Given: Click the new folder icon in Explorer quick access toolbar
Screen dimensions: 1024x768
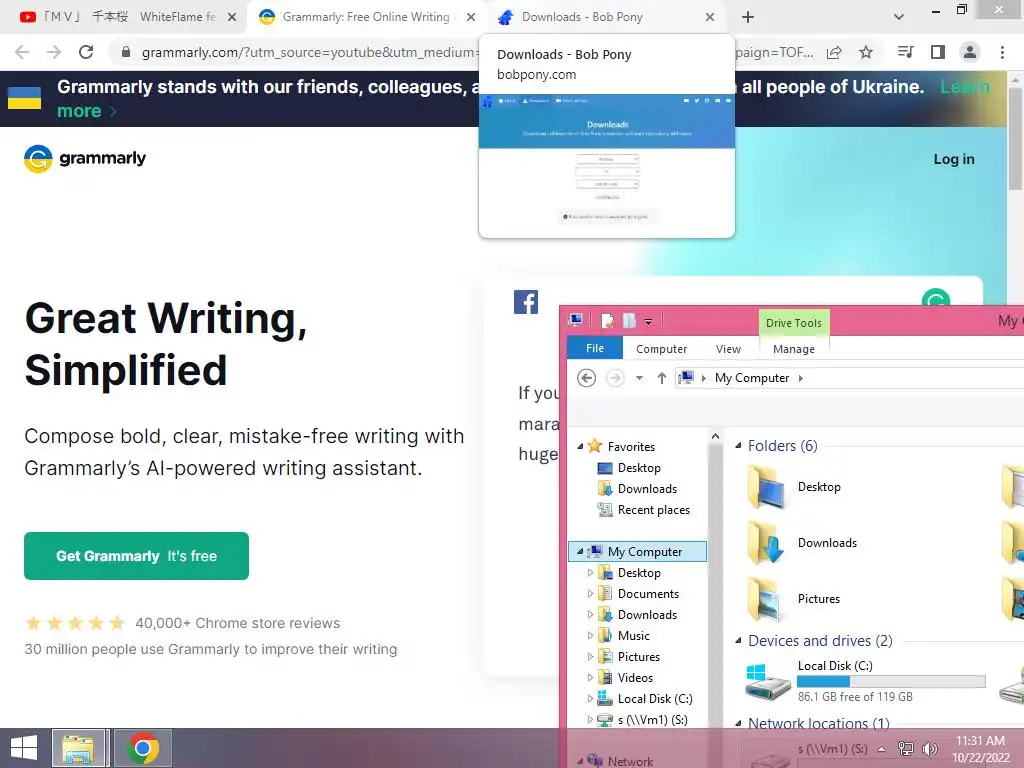Looking at the screenshot, I should pos(629,321).
